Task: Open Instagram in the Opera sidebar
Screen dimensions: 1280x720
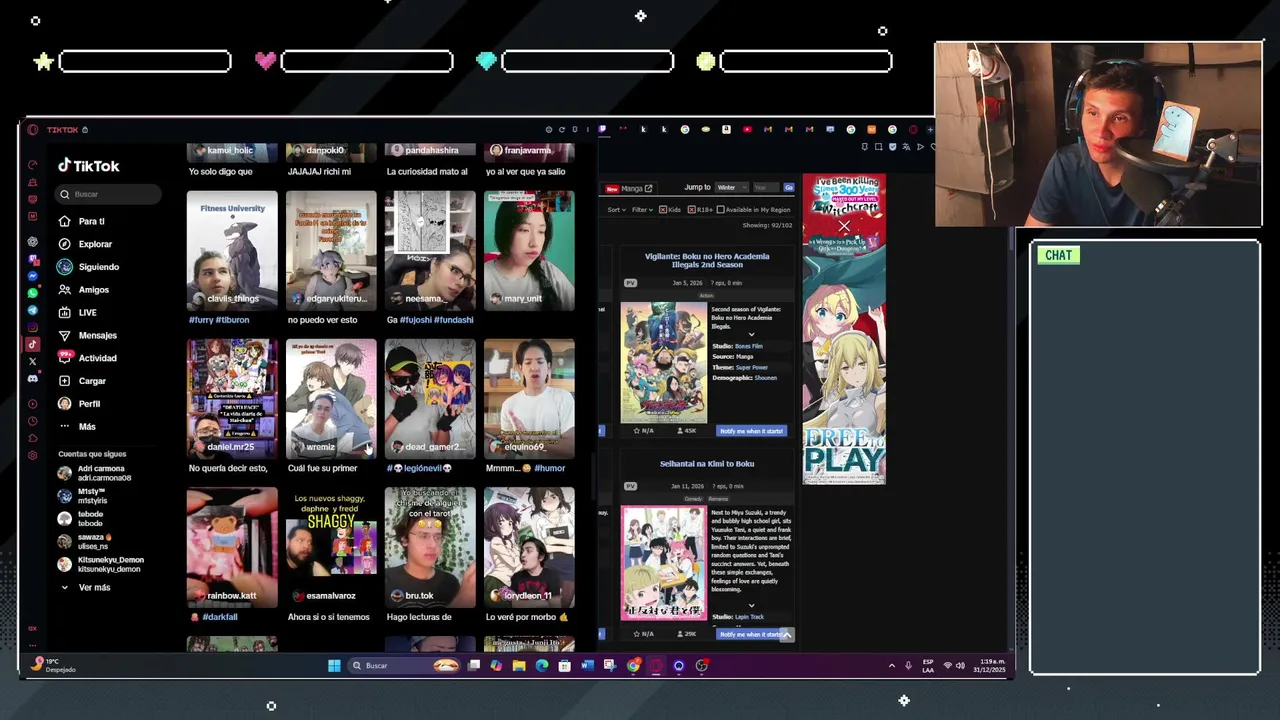Action: [x=32, y=327]
